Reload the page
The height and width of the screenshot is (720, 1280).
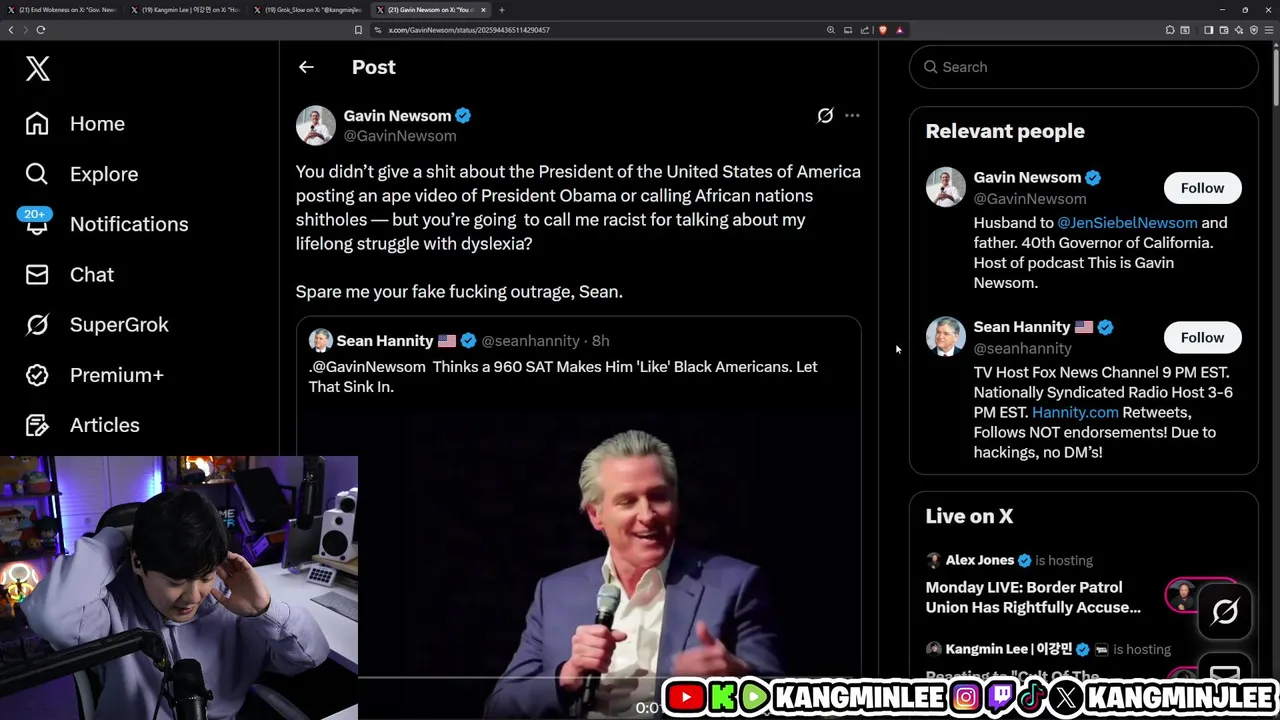[41, 30]
